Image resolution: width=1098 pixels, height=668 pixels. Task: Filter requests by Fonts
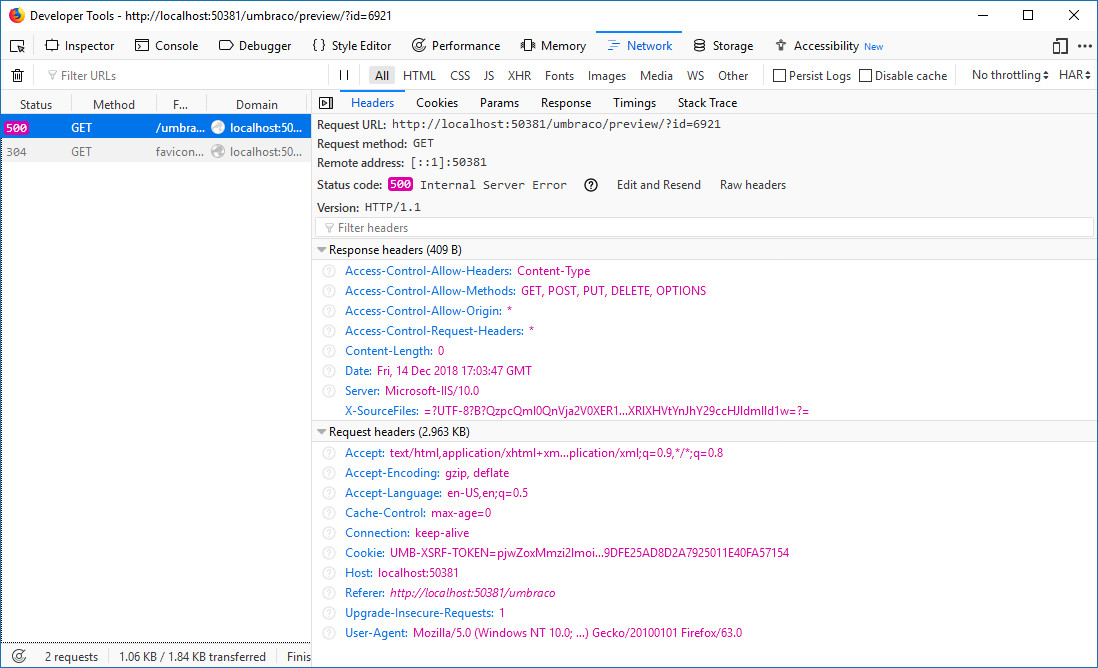(560, 76)
